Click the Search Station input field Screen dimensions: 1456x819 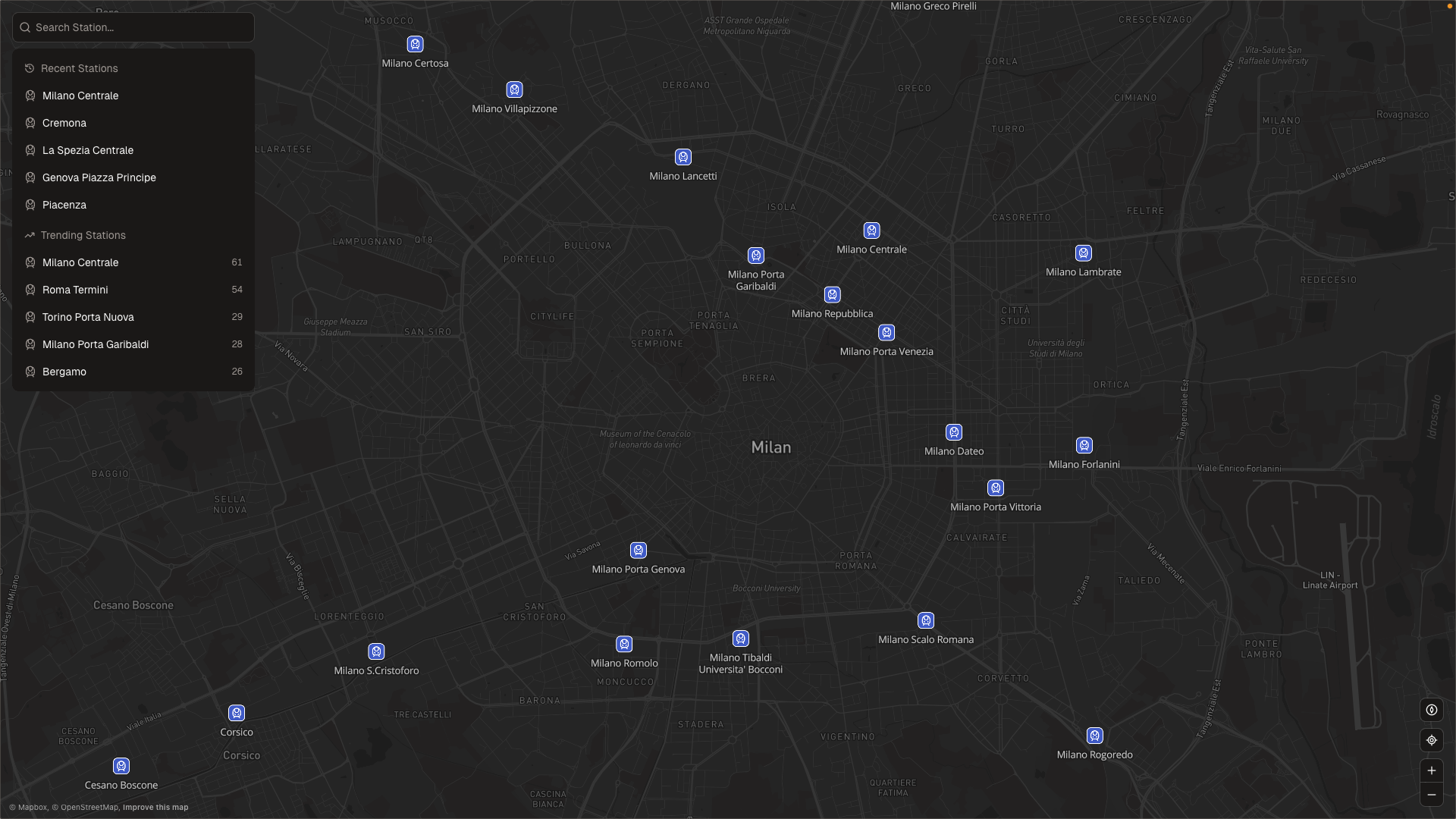coord(133,27)
